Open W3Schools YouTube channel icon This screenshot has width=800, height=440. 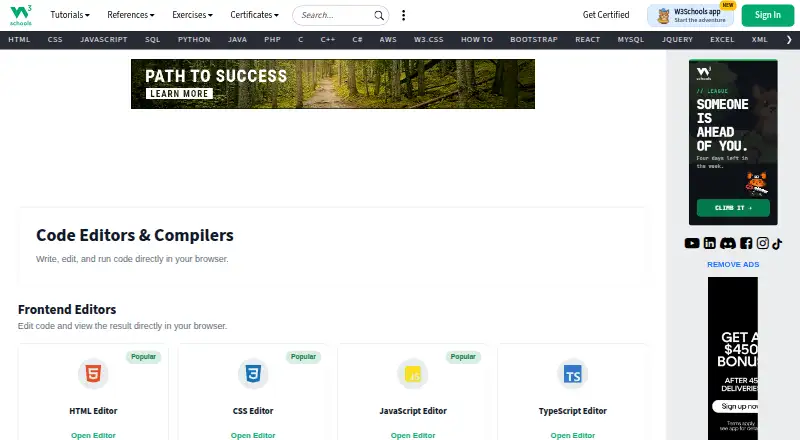(x=692, y=243)
